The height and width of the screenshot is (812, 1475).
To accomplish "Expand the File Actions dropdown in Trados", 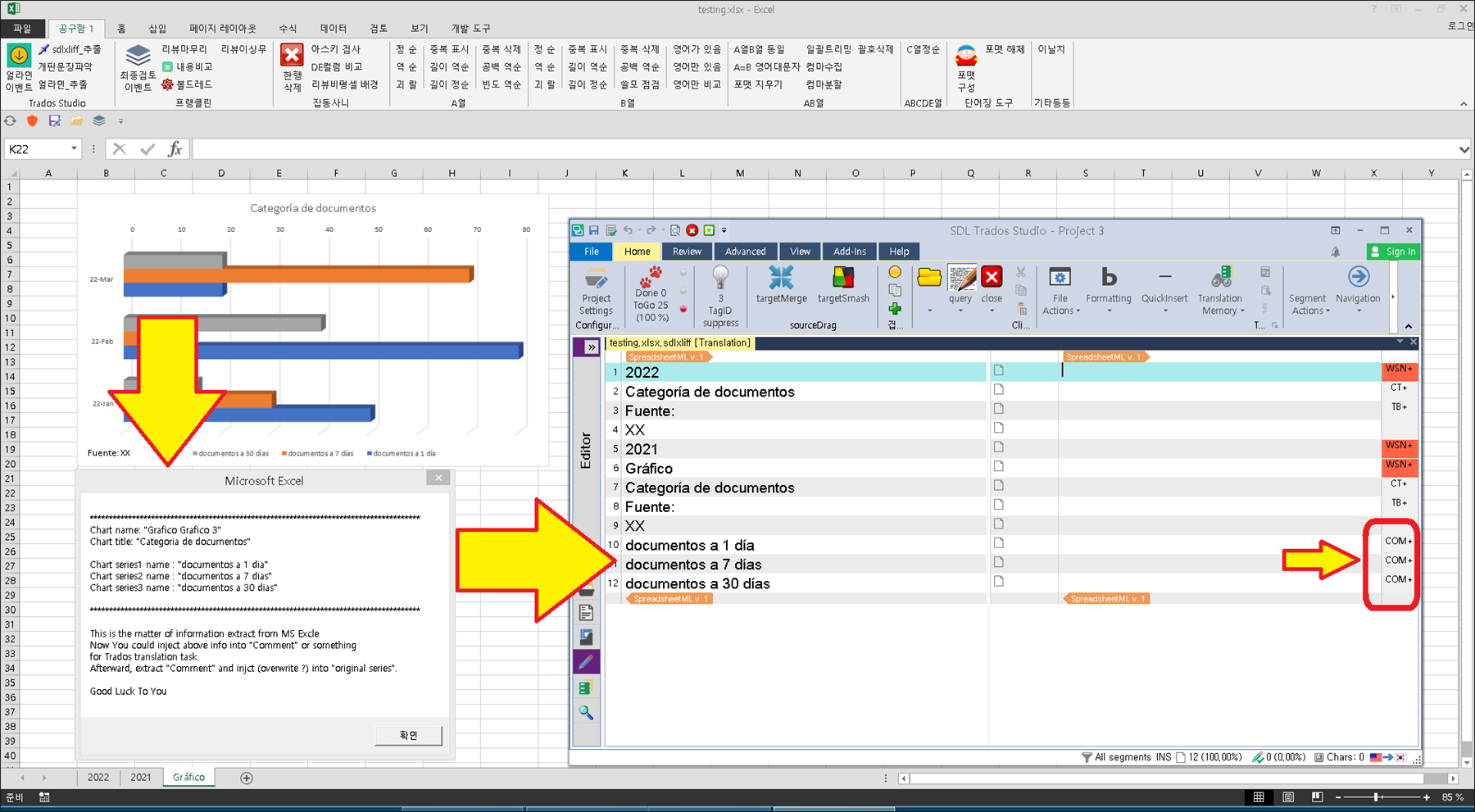I will (1078, 311).
